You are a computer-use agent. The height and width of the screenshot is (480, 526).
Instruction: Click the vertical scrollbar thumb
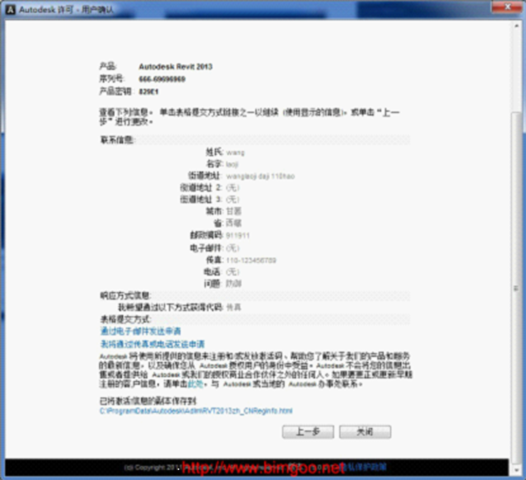pyautogui.click(x=516, y=288)
